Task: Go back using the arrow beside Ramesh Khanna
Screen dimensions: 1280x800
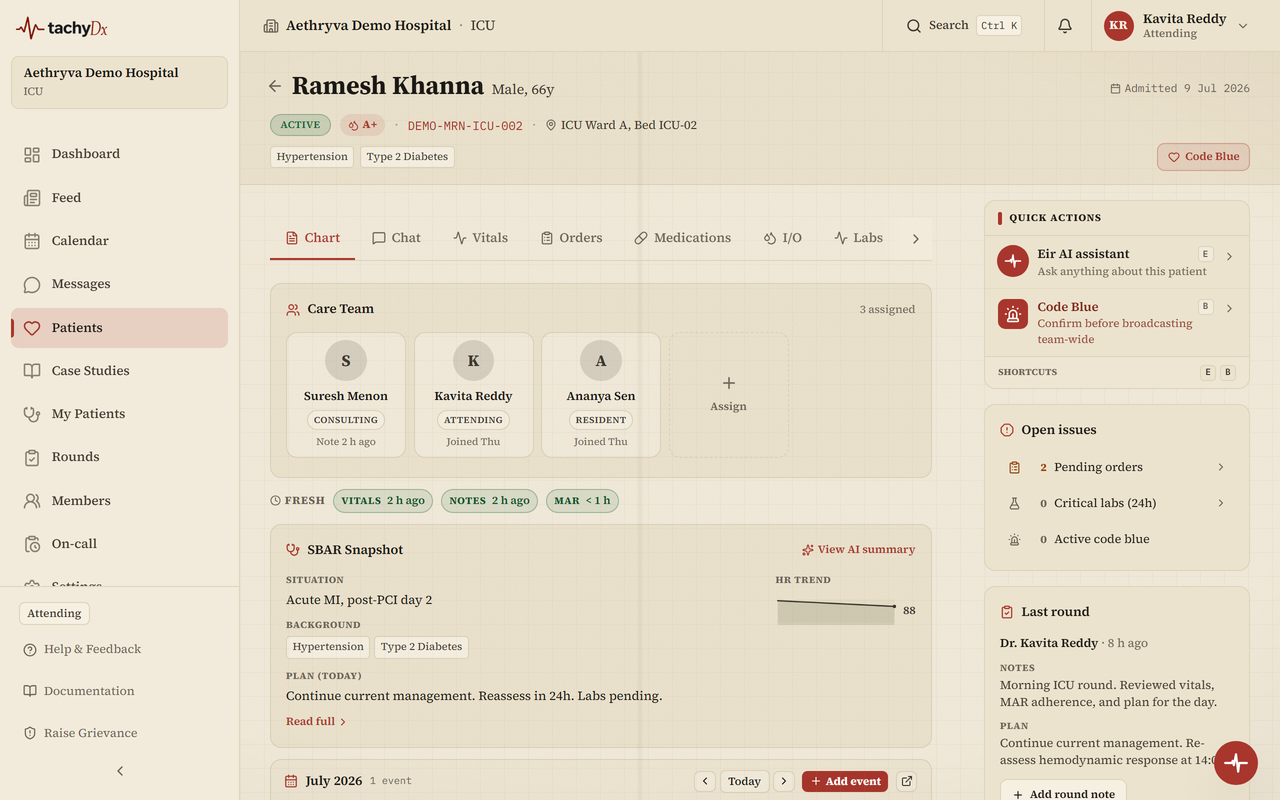Action: pyautogui.click(x=275, y=86)
